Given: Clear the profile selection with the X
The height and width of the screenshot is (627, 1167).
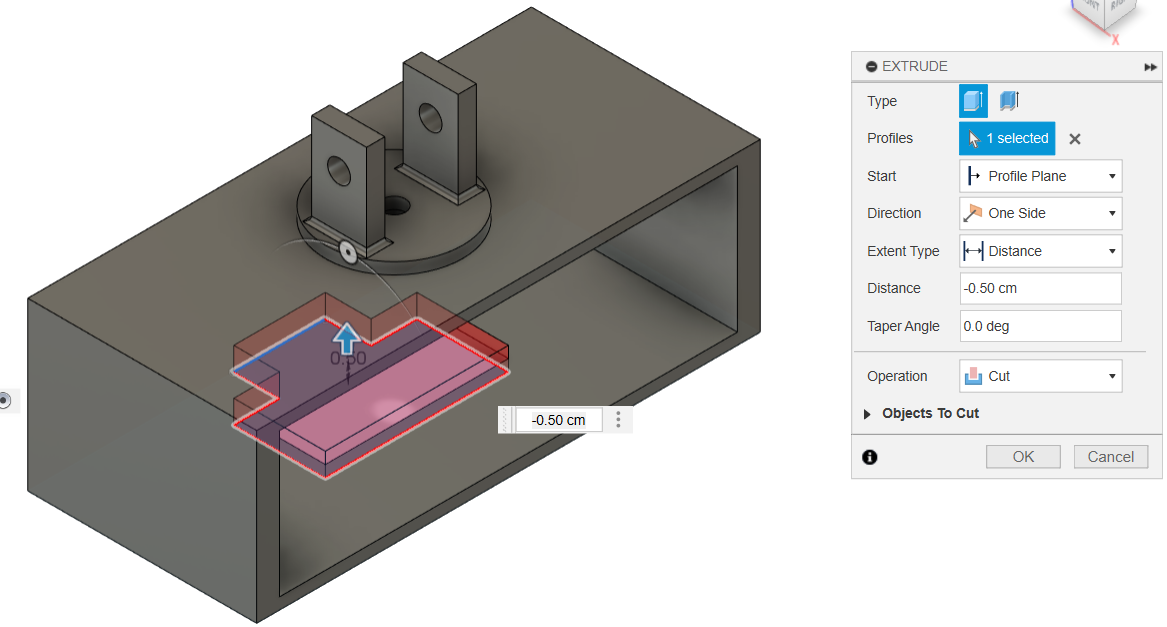Looking at the screenshot, I should coord(1074,138).
